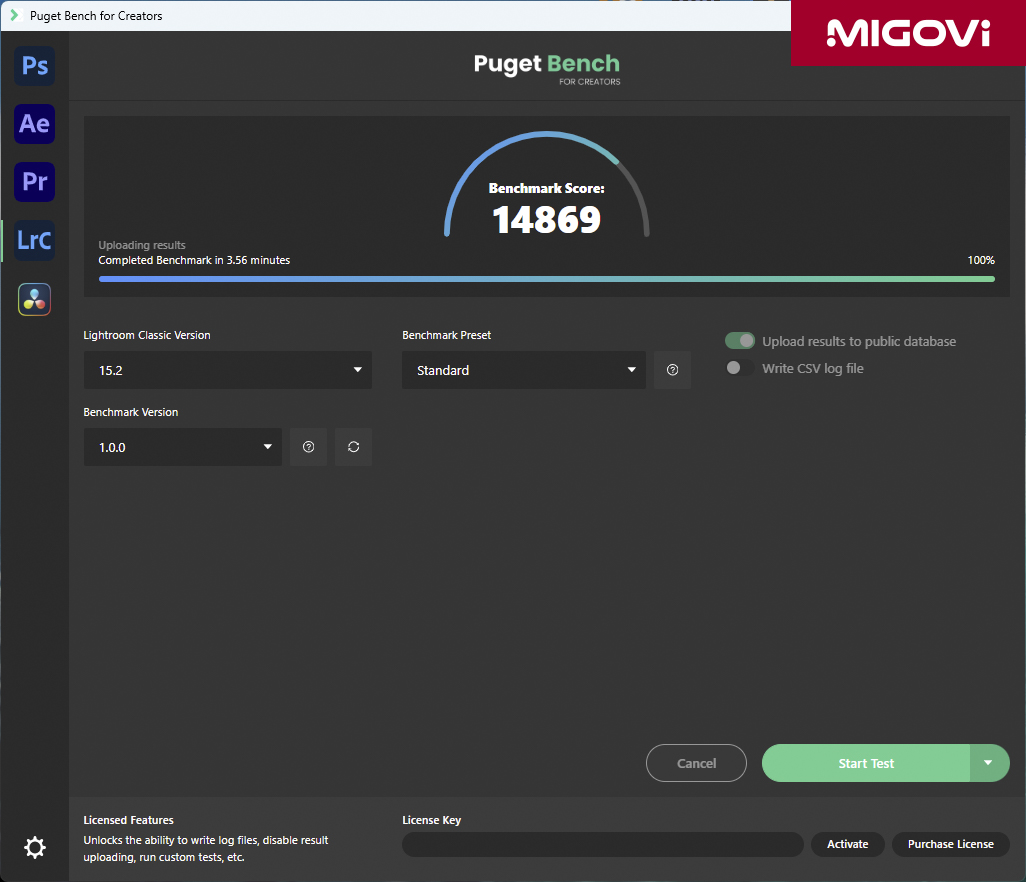This screenshot has width=1026, height=882.
Task: Open the Start Test options arrow
Action: coord(988,763)
